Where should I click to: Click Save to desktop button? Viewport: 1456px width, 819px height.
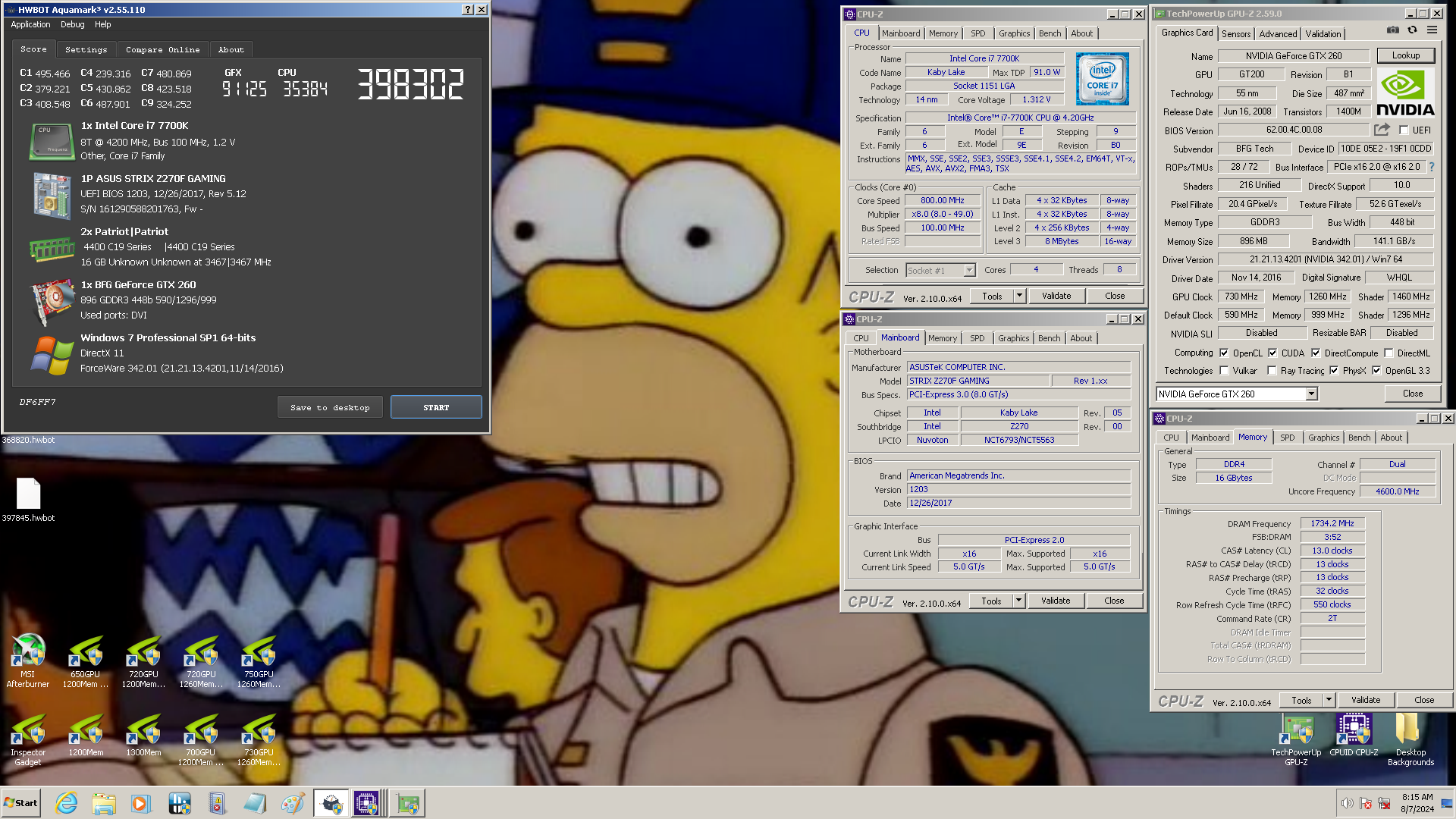[x=330, y=407]
